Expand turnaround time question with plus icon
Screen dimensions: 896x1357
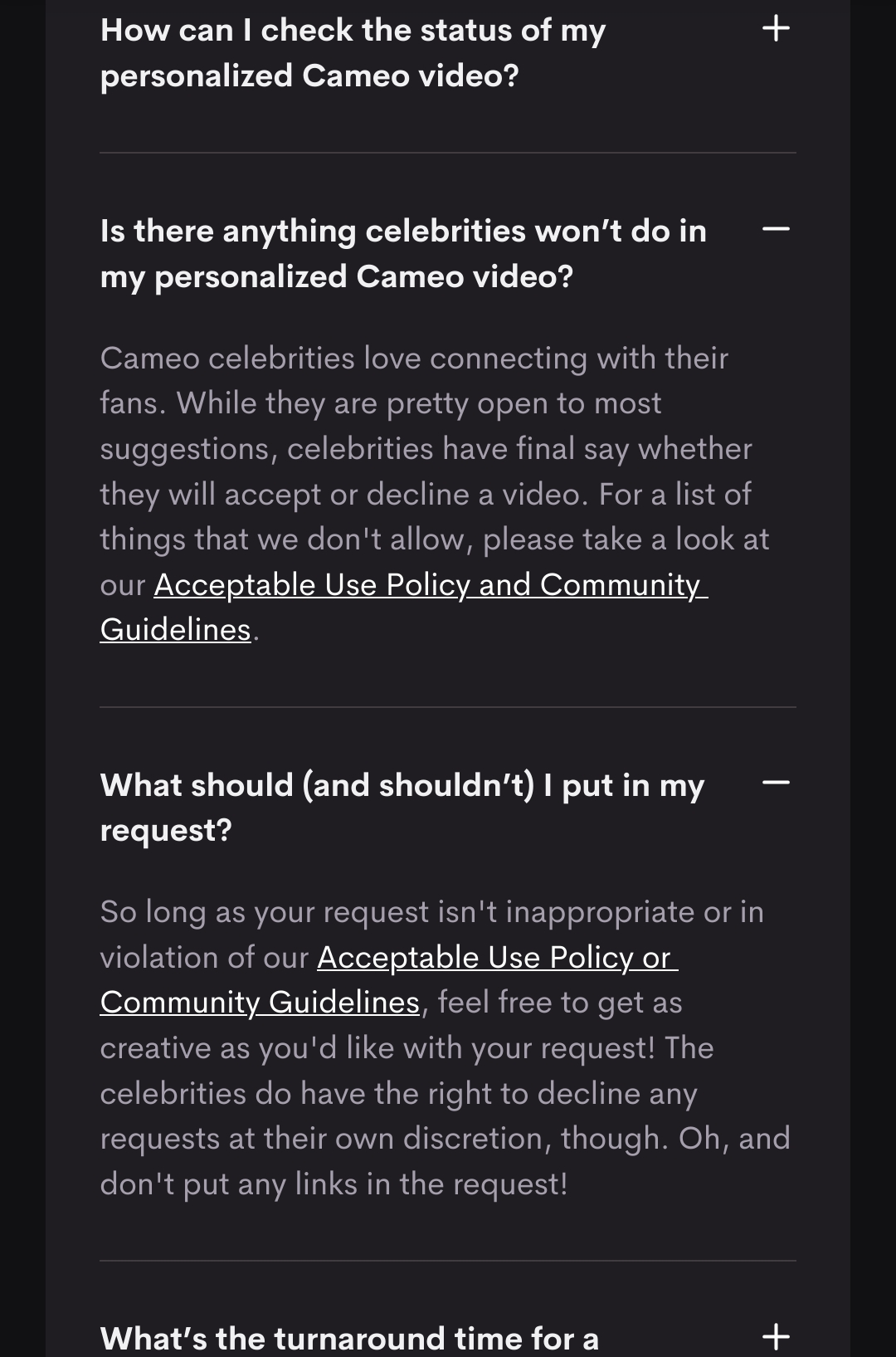(x=776, y=1336)
